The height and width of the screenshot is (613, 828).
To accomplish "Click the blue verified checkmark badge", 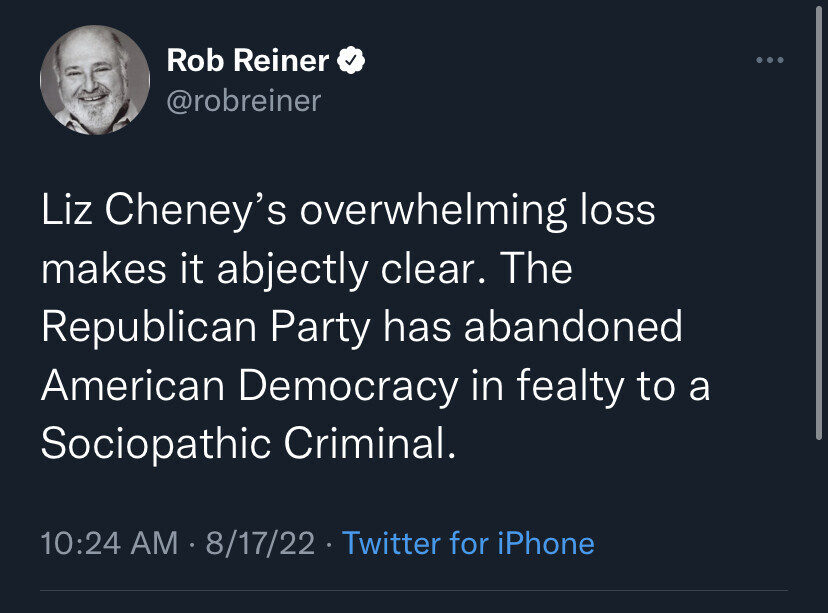I will [349, 61].
